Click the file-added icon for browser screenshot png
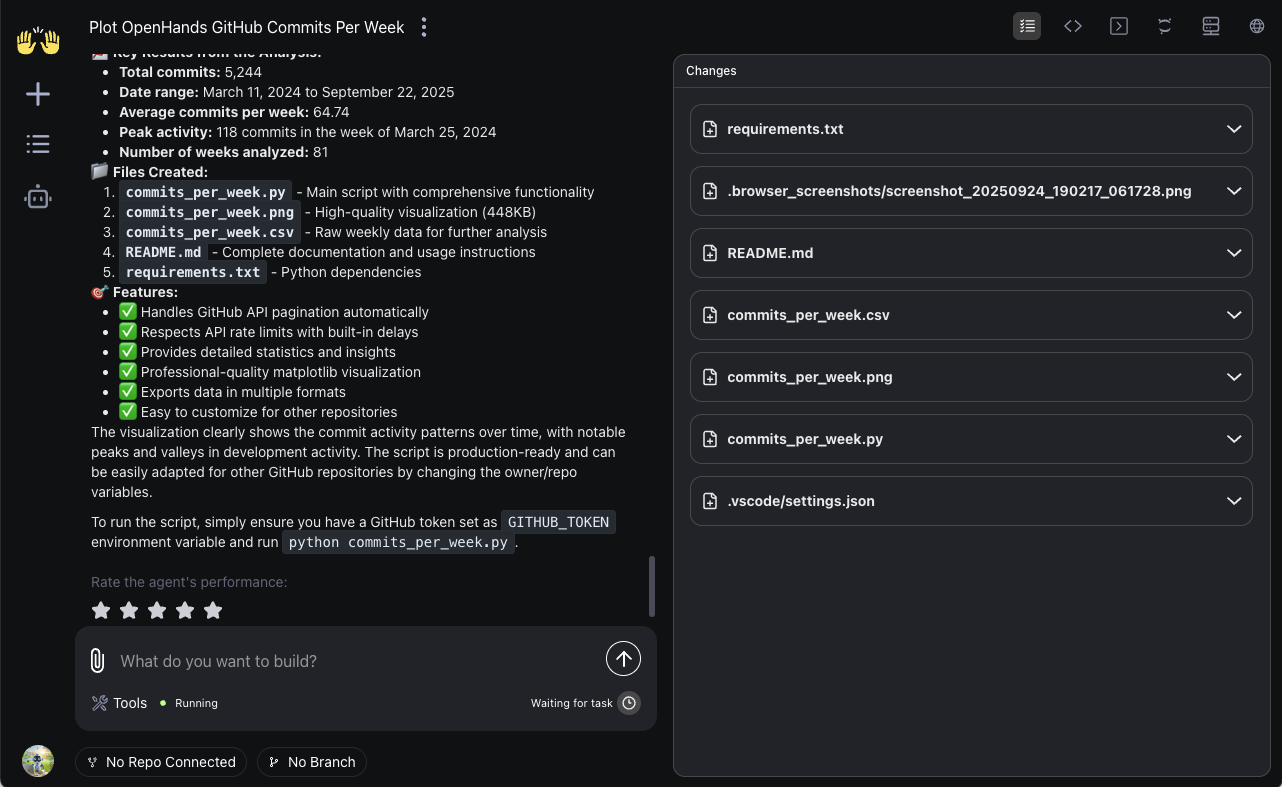Image resolution: width=1282 pixels, height=787 pixels. pos(710,191)
